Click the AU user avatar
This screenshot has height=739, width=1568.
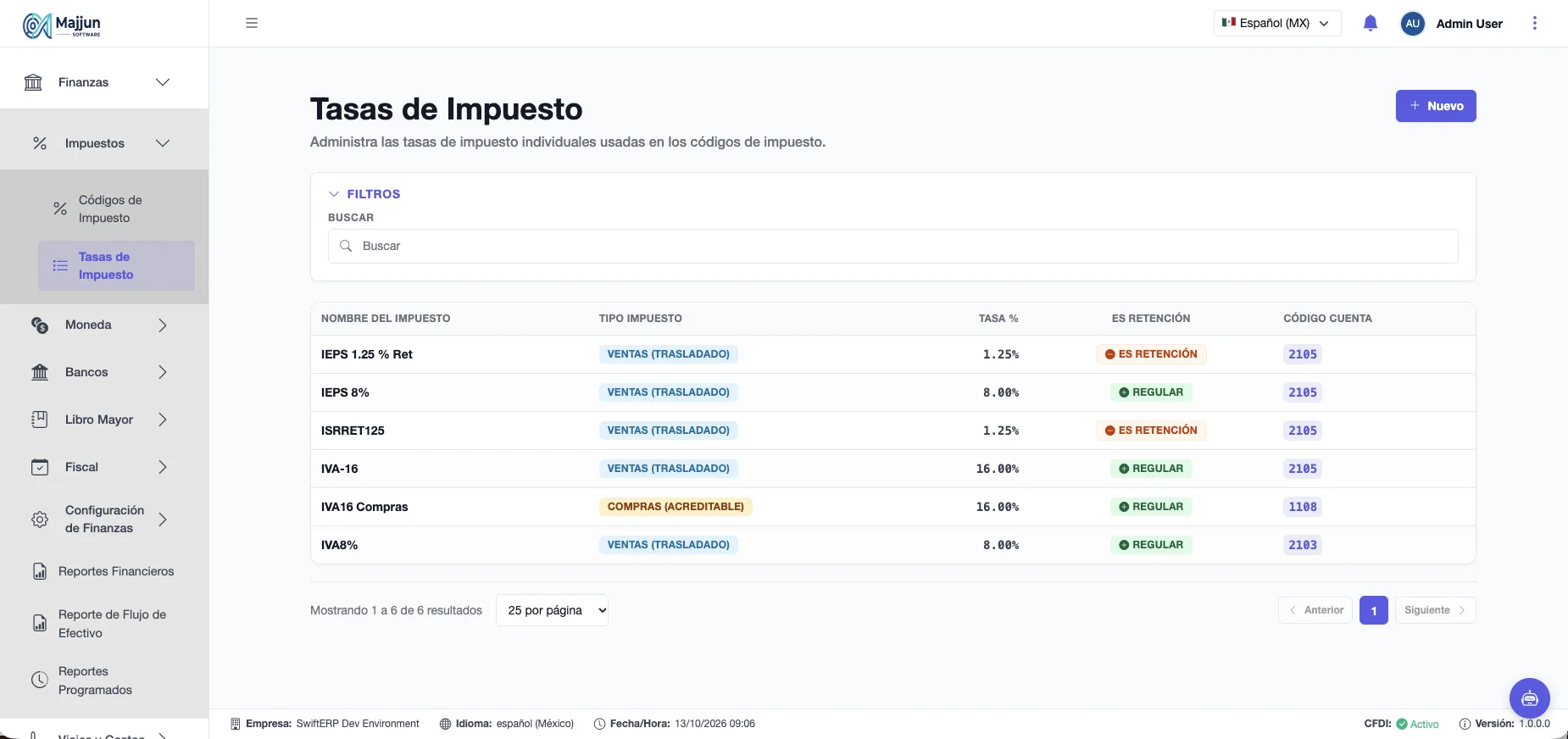(1413, 24)
